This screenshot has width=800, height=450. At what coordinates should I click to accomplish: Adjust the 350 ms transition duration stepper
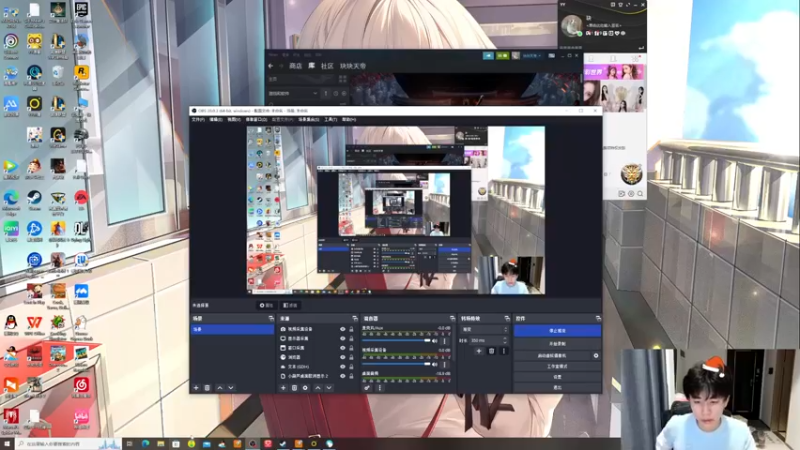pos(505,340)
